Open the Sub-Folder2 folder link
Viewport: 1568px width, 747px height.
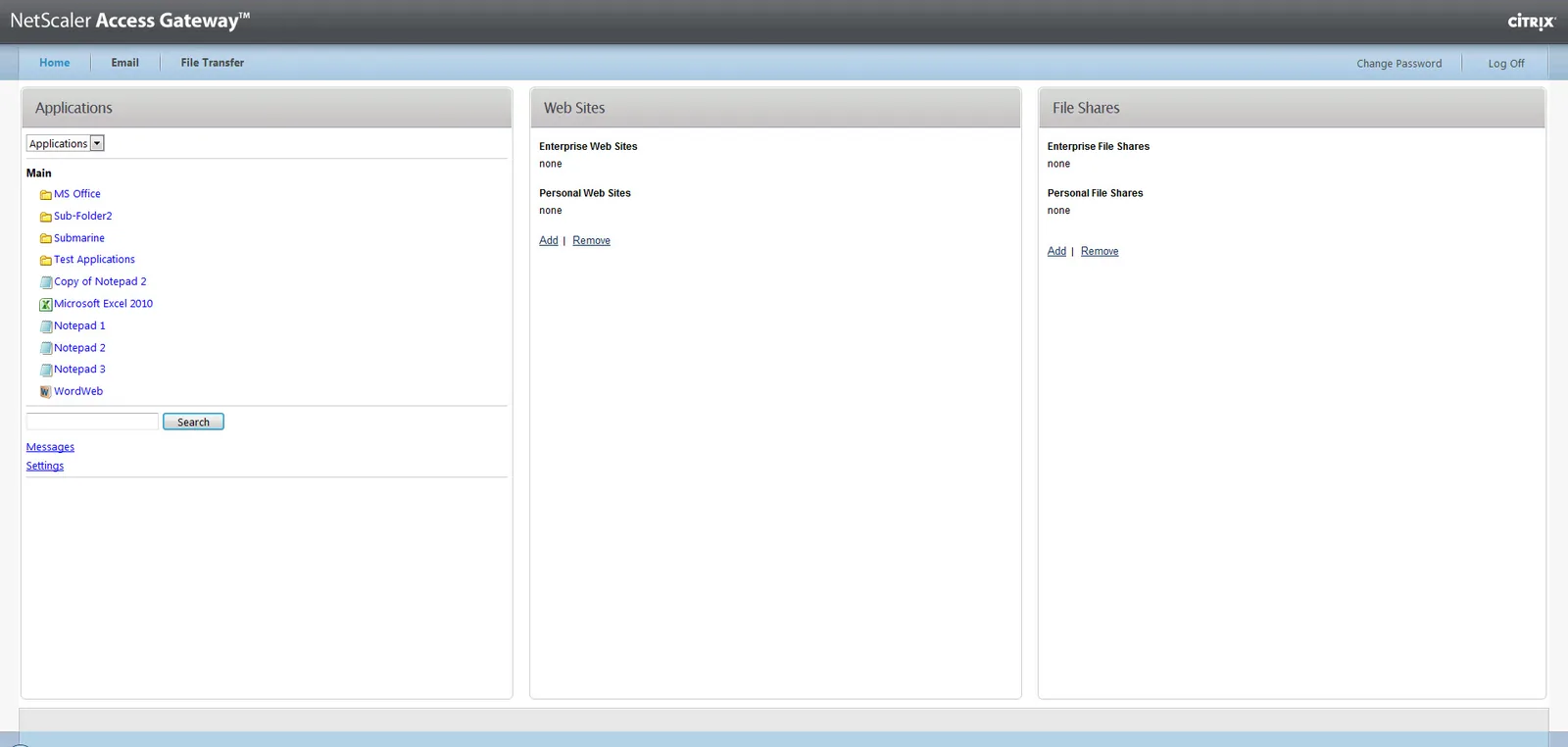83,216
